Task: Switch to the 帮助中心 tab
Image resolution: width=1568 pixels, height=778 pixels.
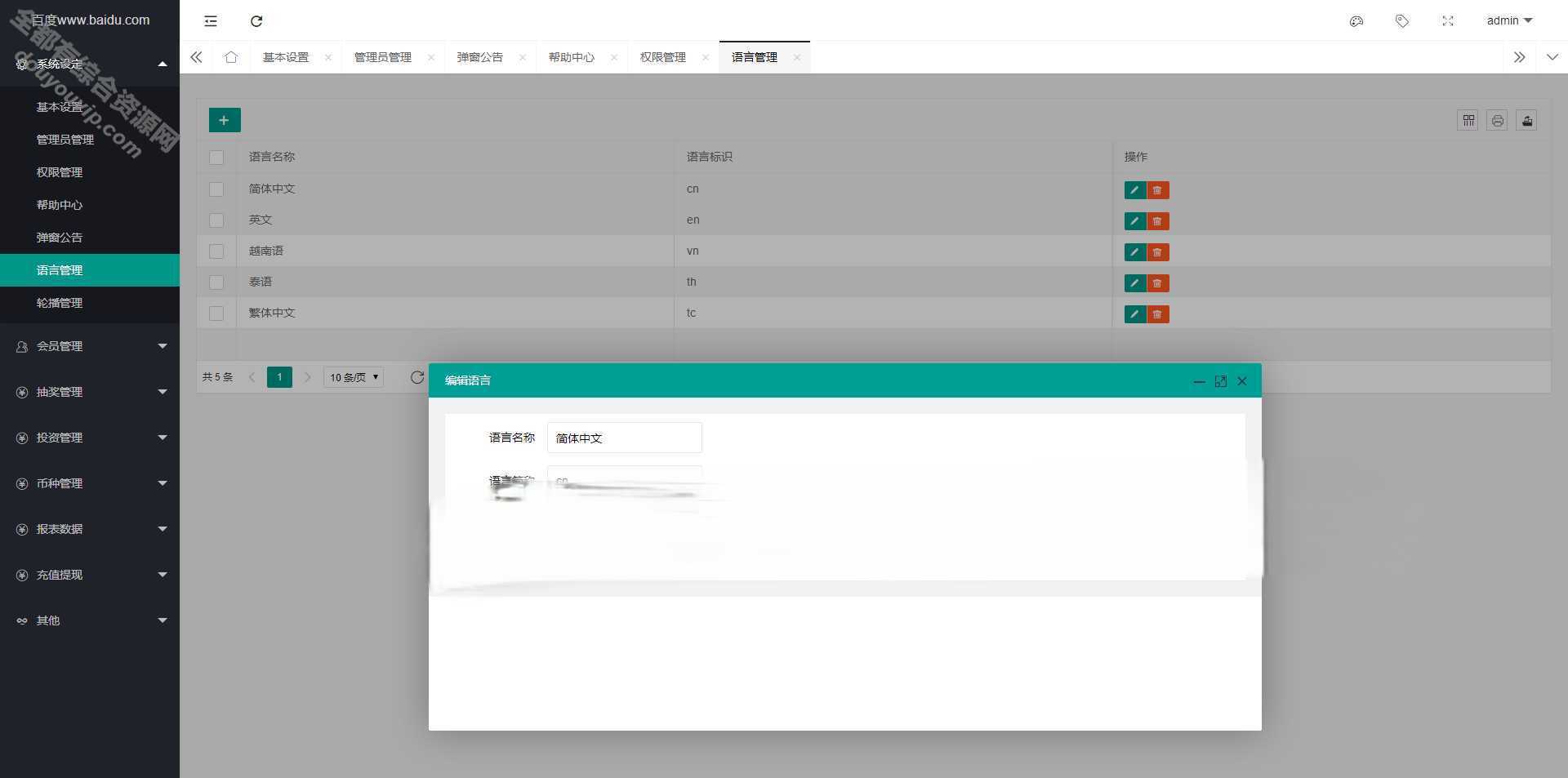Action: click(571, 57)
